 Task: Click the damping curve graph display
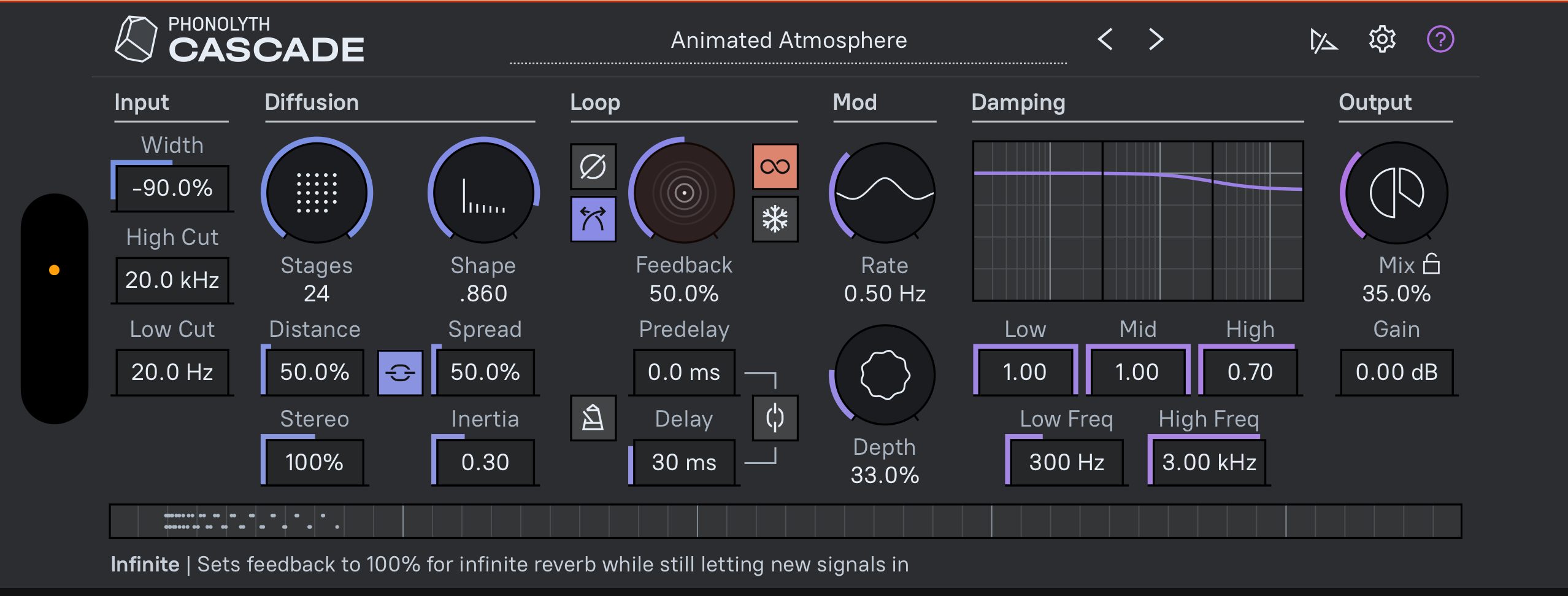(x=1138, y=221)
